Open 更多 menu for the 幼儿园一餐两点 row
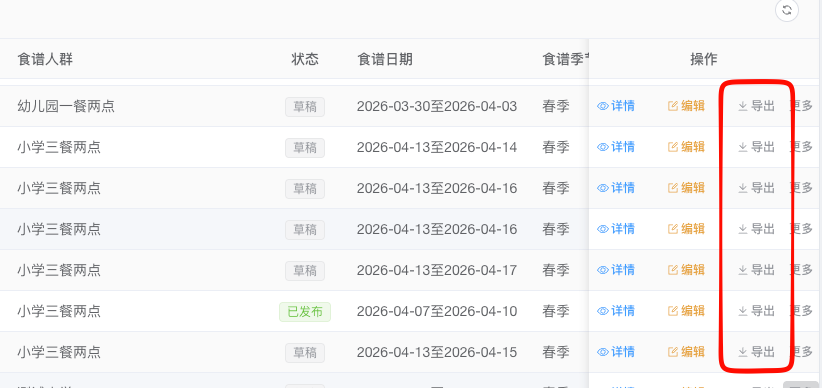Image resolution: width=822 pixels, height=388 pixels. coord(801,106)
